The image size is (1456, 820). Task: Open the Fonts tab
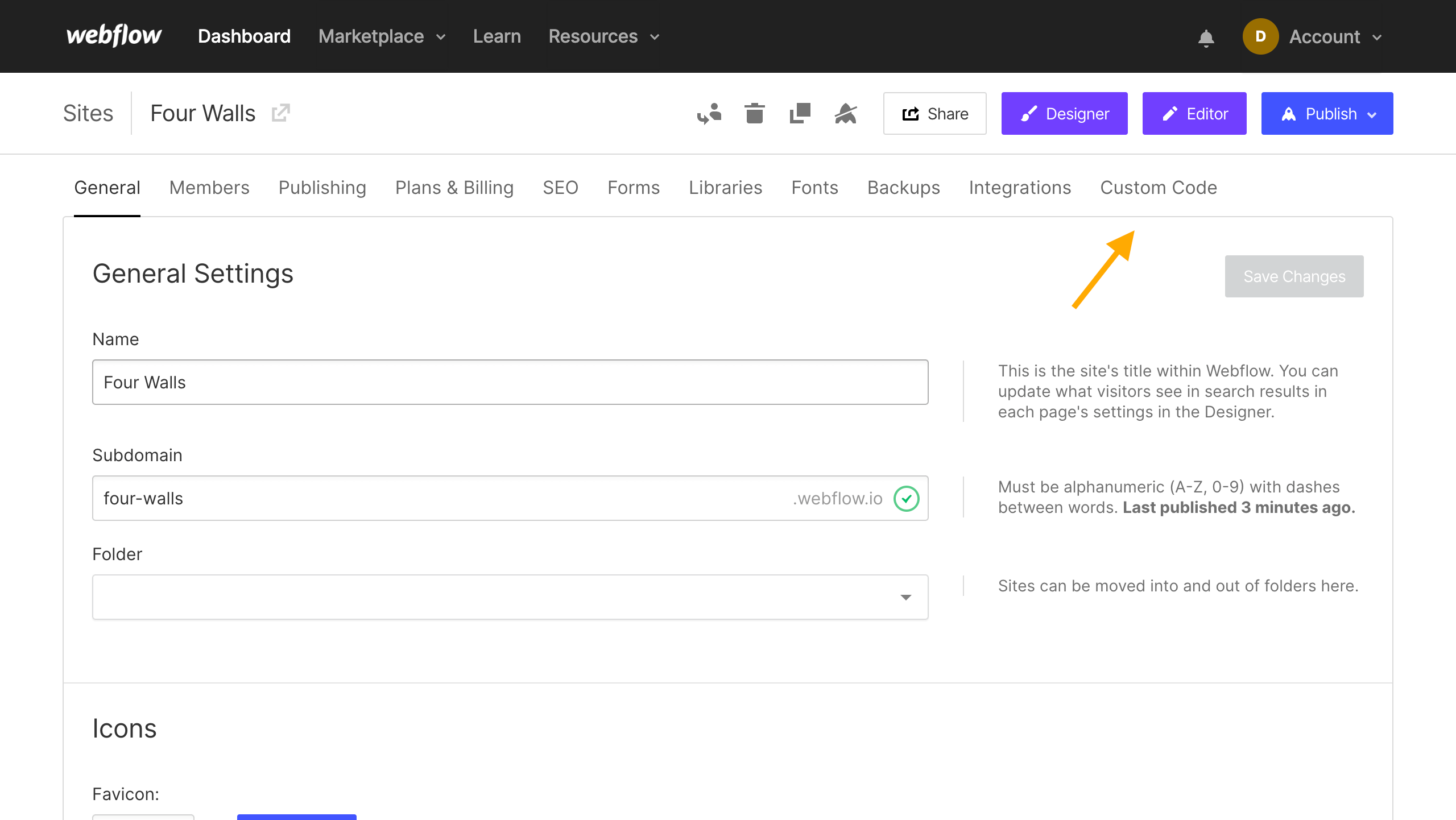tap(814, 188)
